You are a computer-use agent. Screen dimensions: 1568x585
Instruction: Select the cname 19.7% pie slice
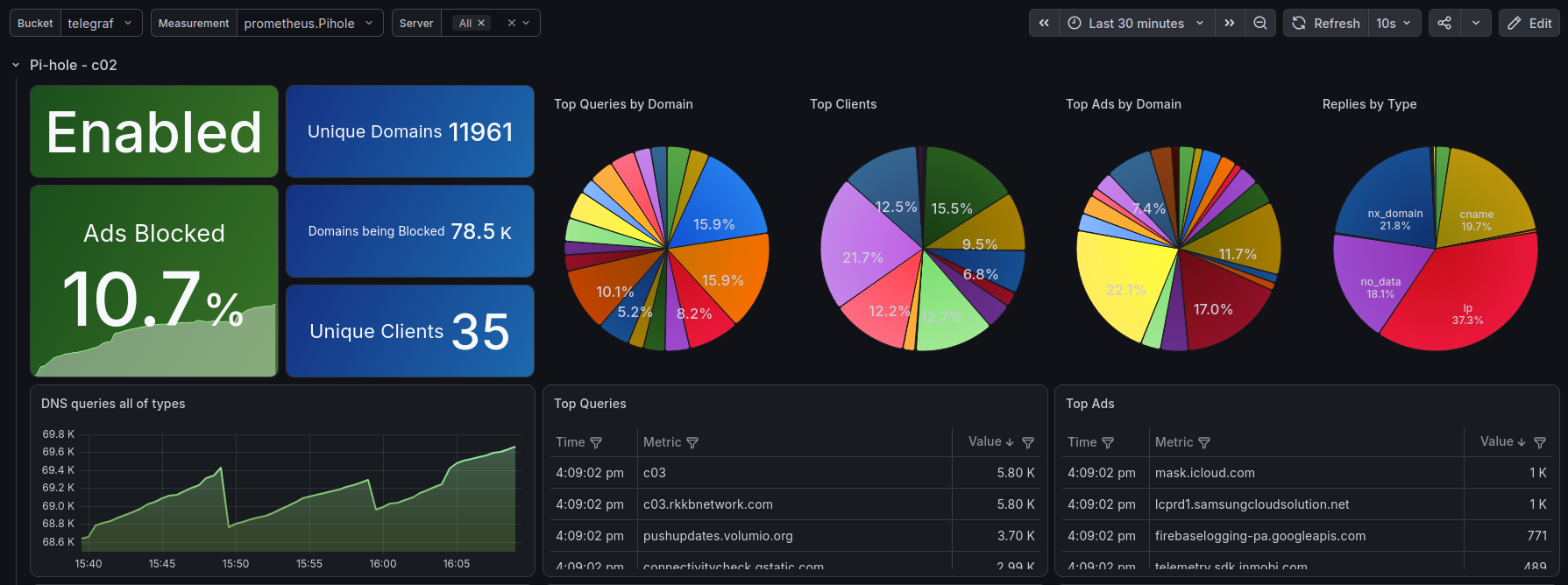click(x=1481, y=201)
